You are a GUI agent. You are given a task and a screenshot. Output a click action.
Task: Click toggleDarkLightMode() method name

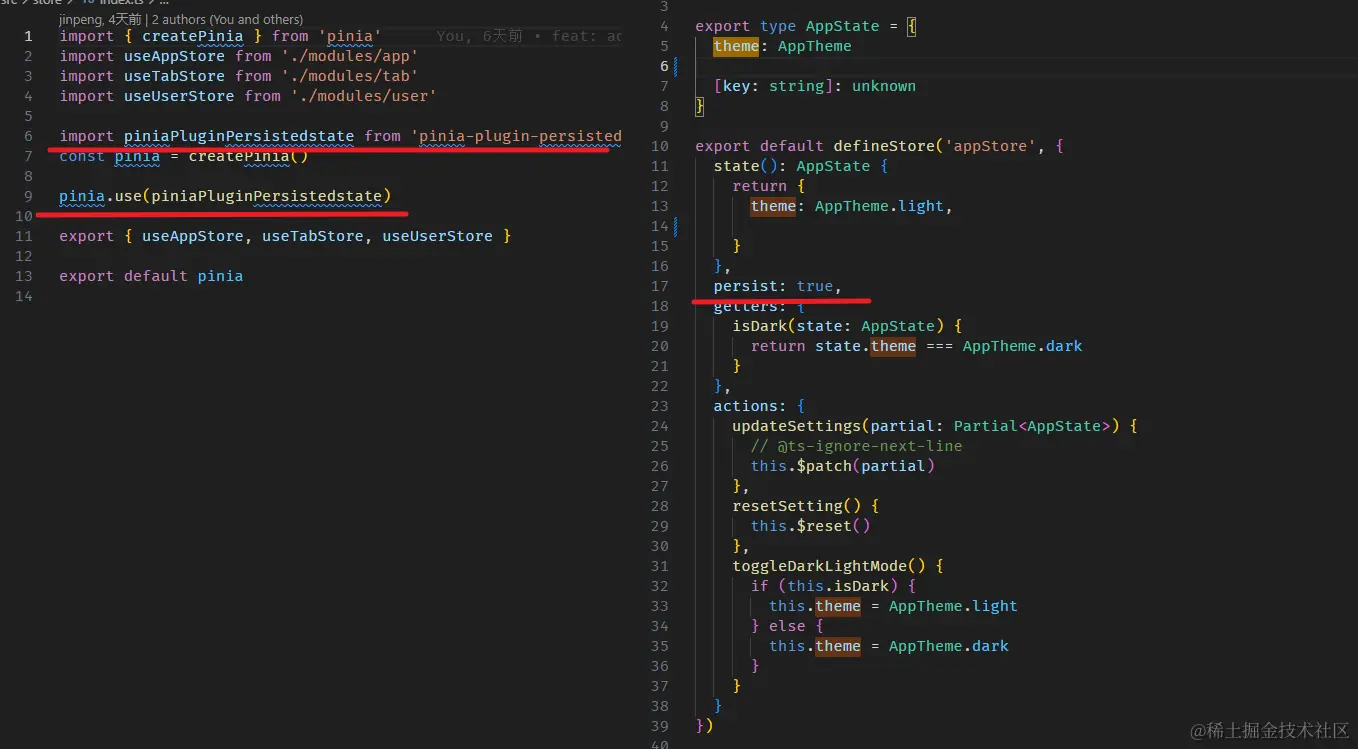[x=828, y=566]
